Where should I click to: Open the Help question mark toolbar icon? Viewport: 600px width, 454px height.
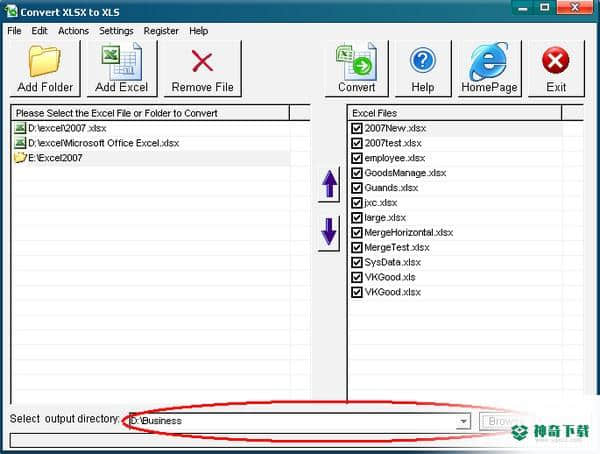click(422, 61)
